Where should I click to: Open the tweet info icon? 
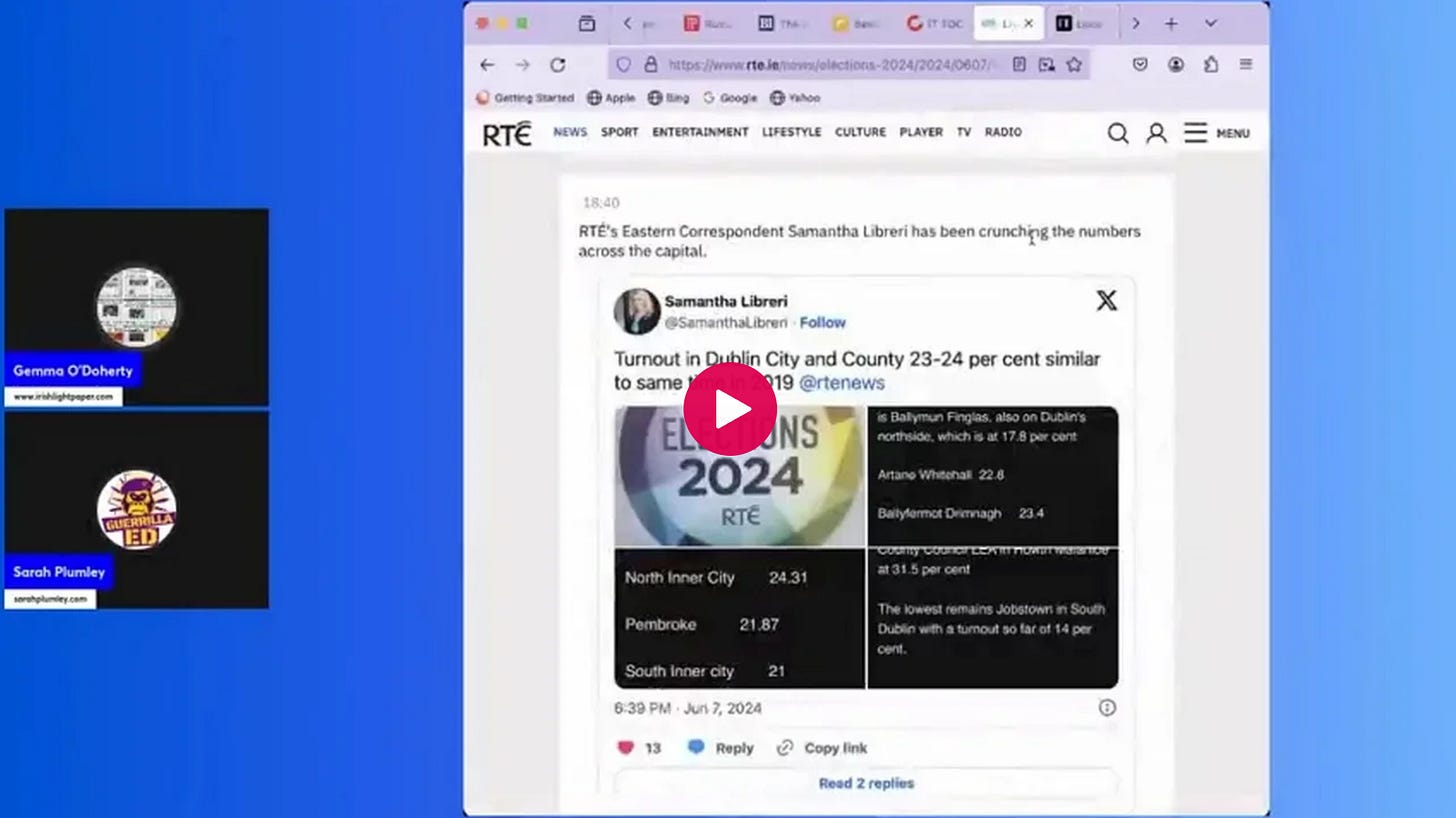point(1107,707)
